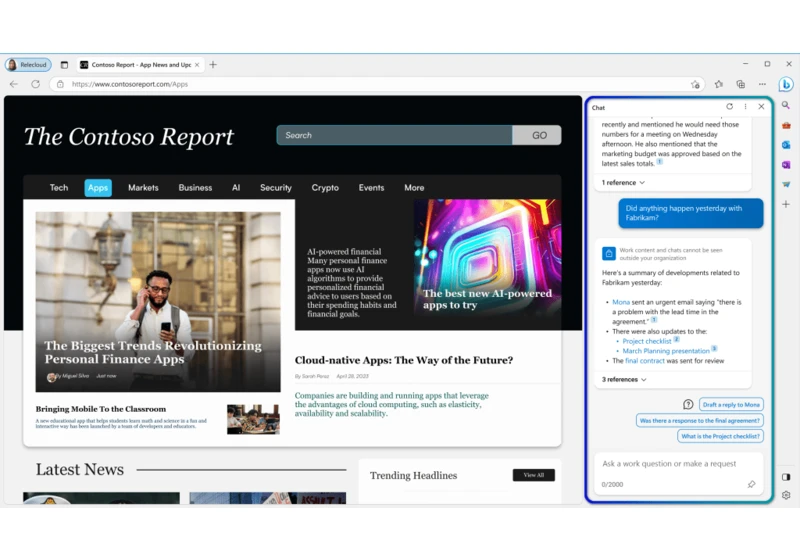Screen dimensions: 800x560
Task: Click View All trending headlines button
Action: pos(534,475)
